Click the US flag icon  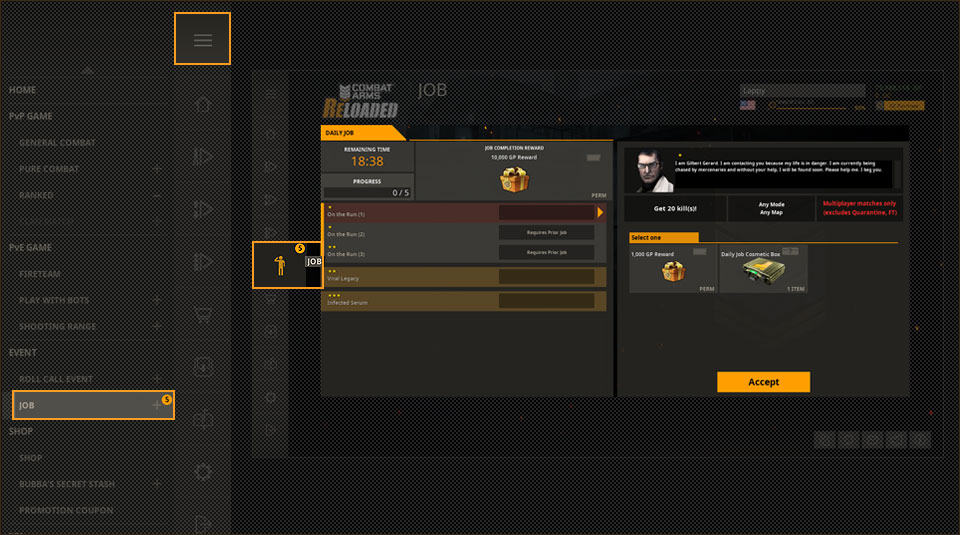(748, 105)
